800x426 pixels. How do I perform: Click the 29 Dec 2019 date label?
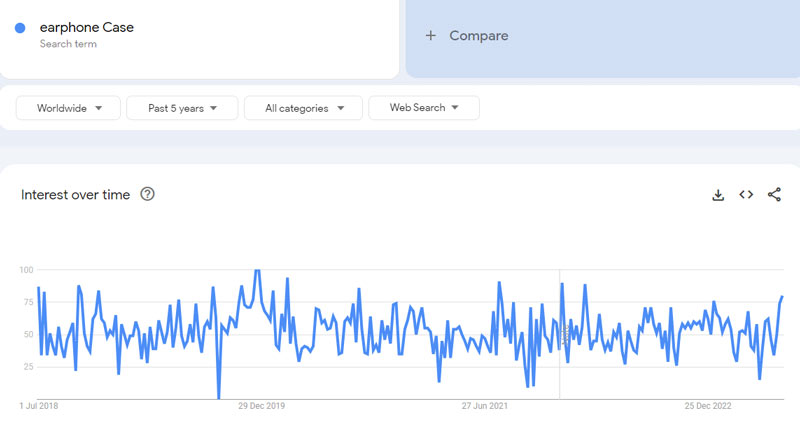coord(262,406)
